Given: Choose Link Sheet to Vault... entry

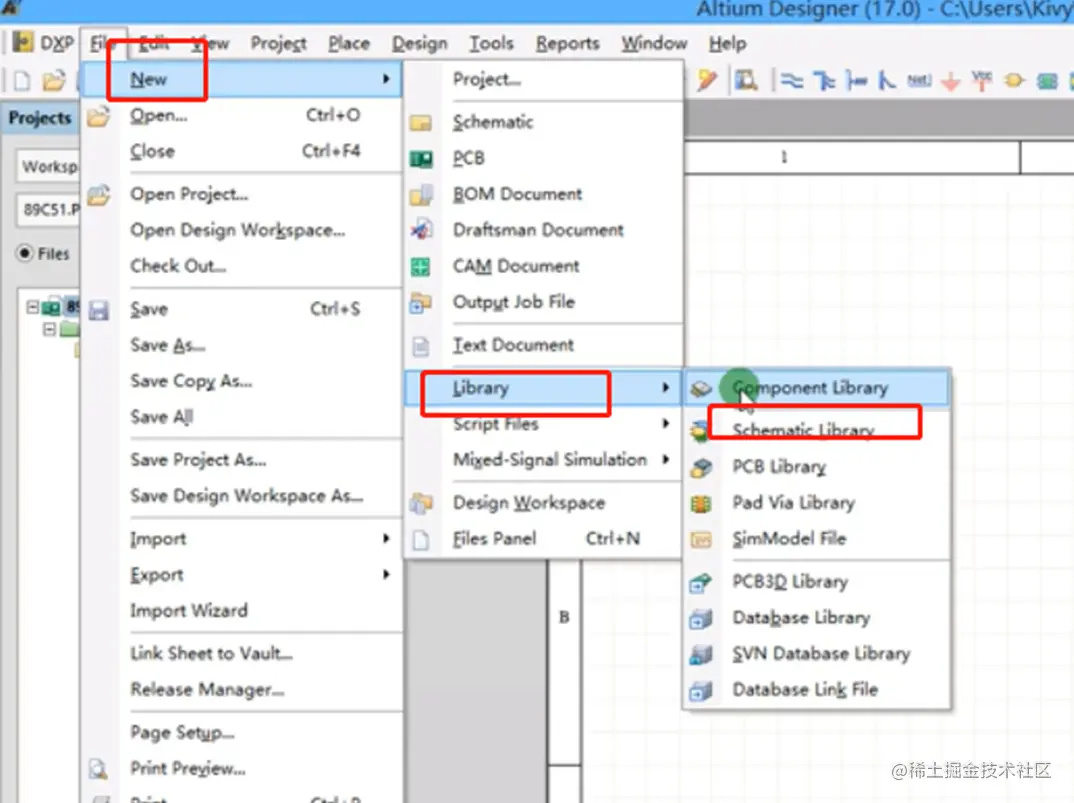Looking at the screenshot, I should click(241, 653).
